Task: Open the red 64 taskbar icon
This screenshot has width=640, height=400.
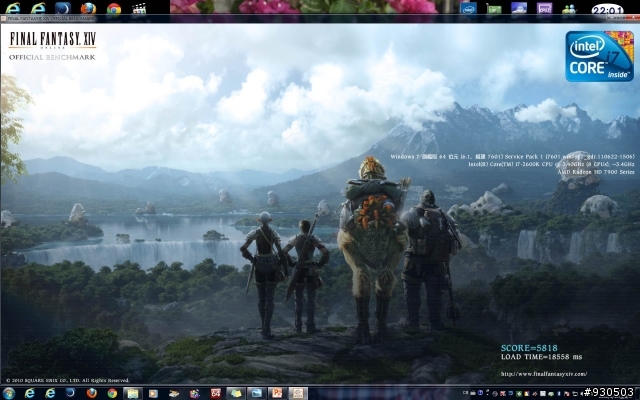Action: [216, 393]
